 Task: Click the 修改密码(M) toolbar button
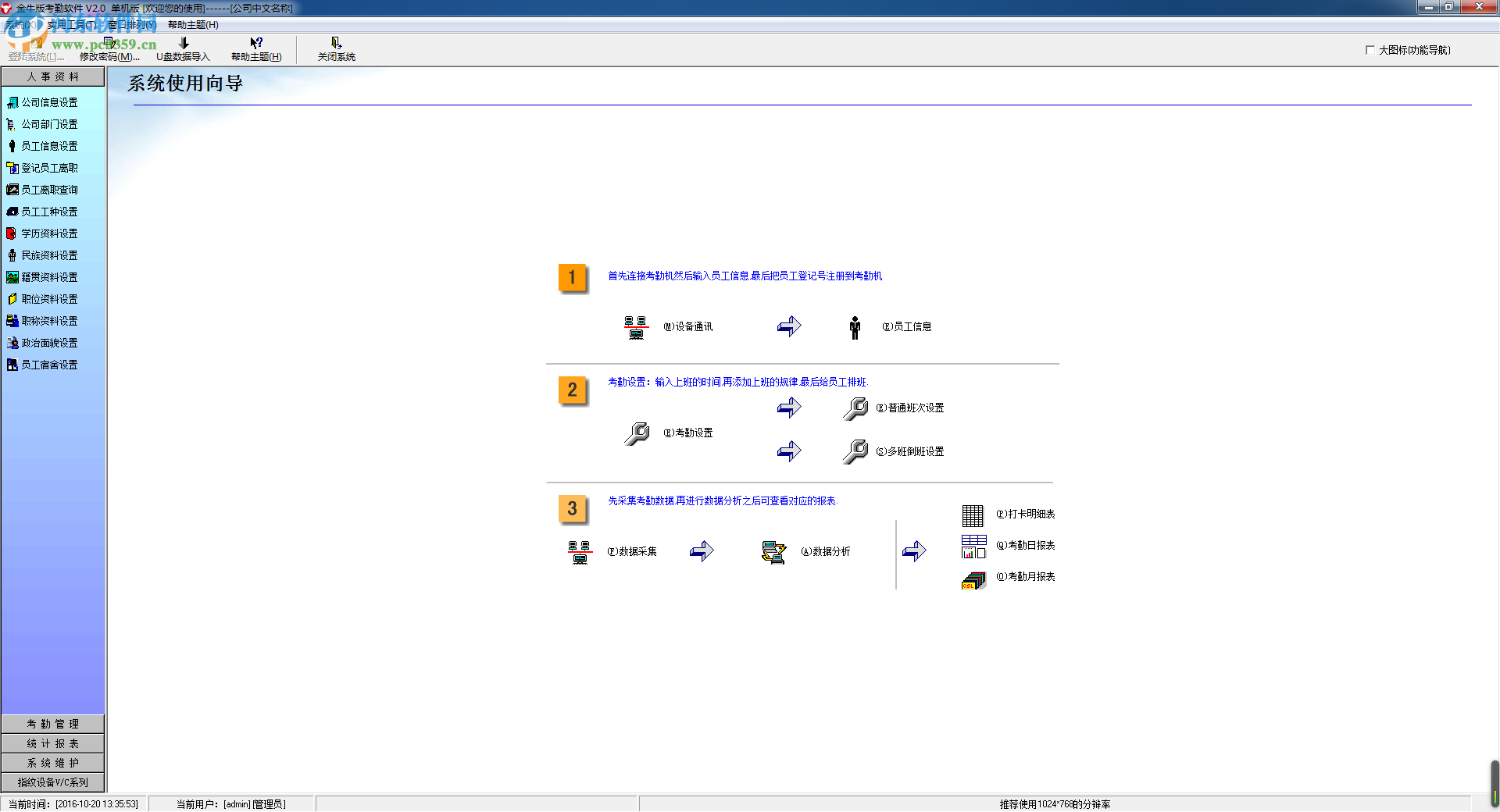tap(109, 50)
